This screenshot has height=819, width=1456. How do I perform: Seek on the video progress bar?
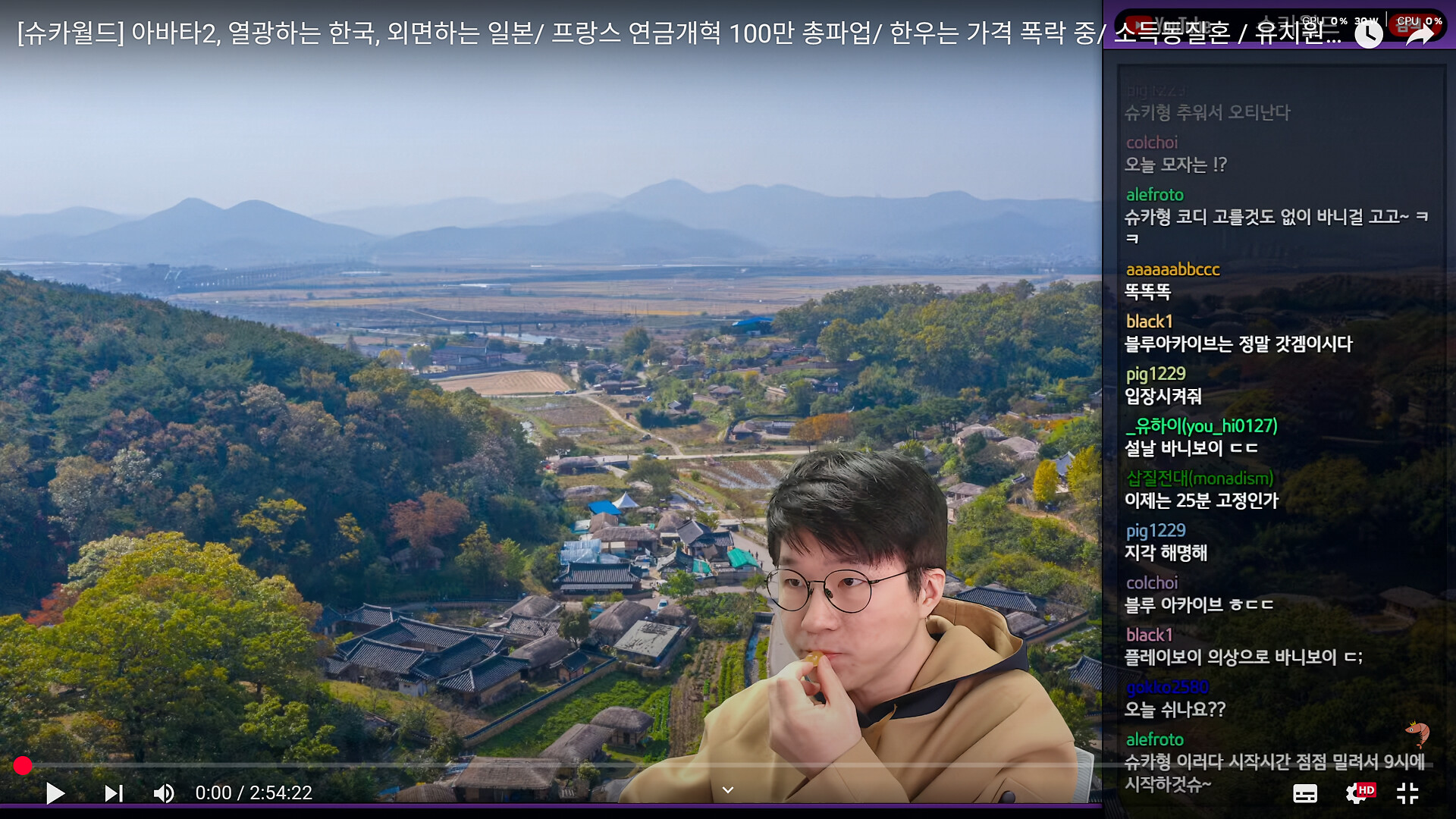coord(531,766)
